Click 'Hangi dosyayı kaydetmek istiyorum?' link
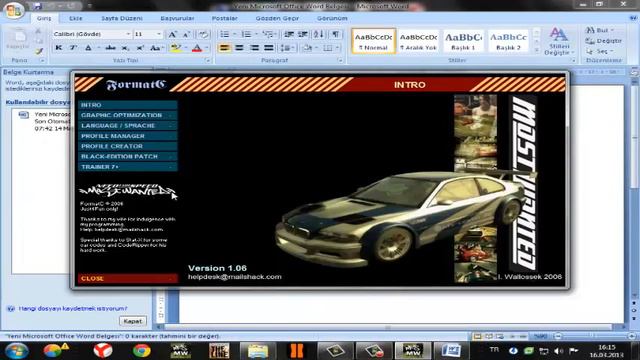Screen dimensions: 640x360 tap(73, 309)
